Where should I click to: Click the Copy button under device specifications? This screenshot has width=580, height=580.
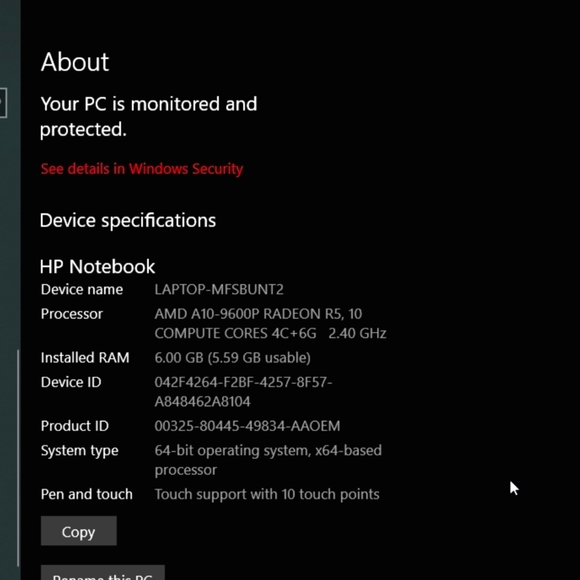tap(78, 531)
